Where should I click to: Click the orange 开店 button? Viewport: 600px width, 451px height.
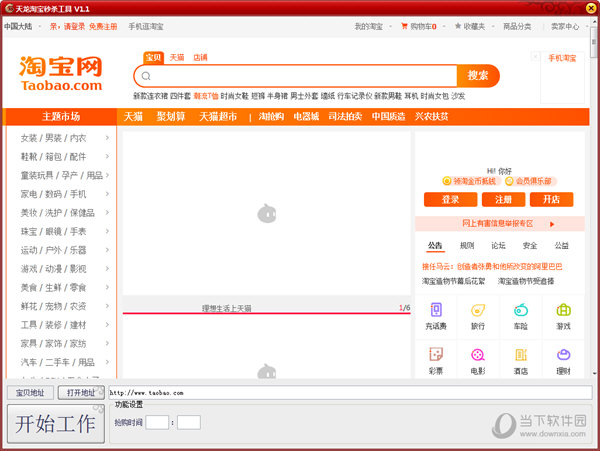coord(551,199)
